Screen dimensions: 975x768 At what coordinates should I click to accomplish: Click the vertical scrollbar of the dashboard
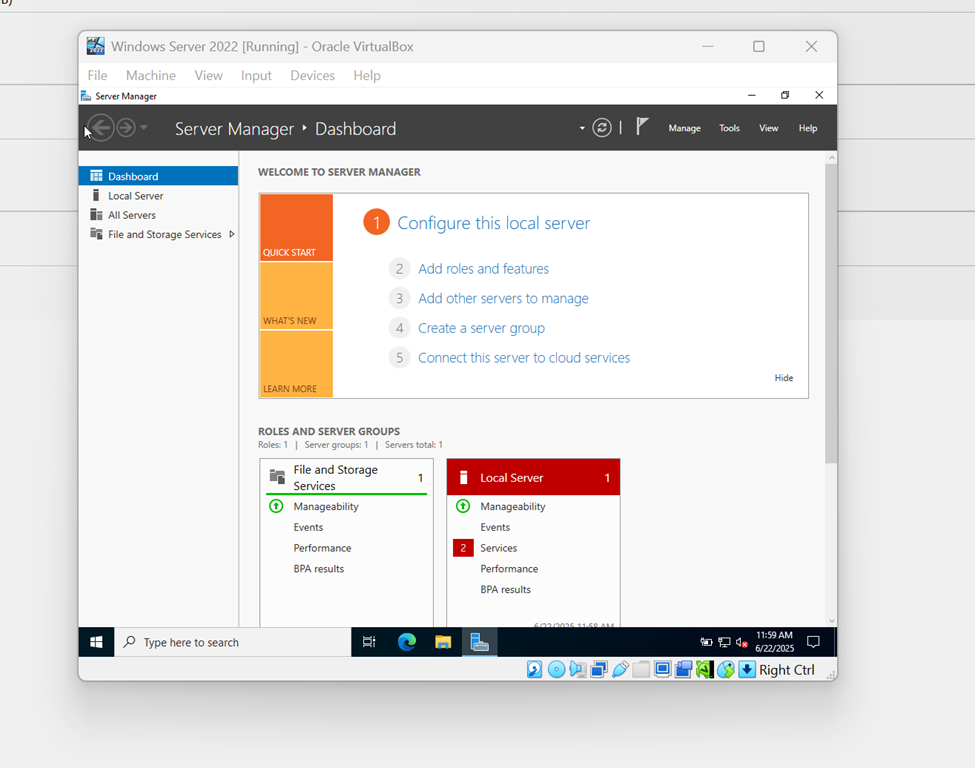point(831,314)
